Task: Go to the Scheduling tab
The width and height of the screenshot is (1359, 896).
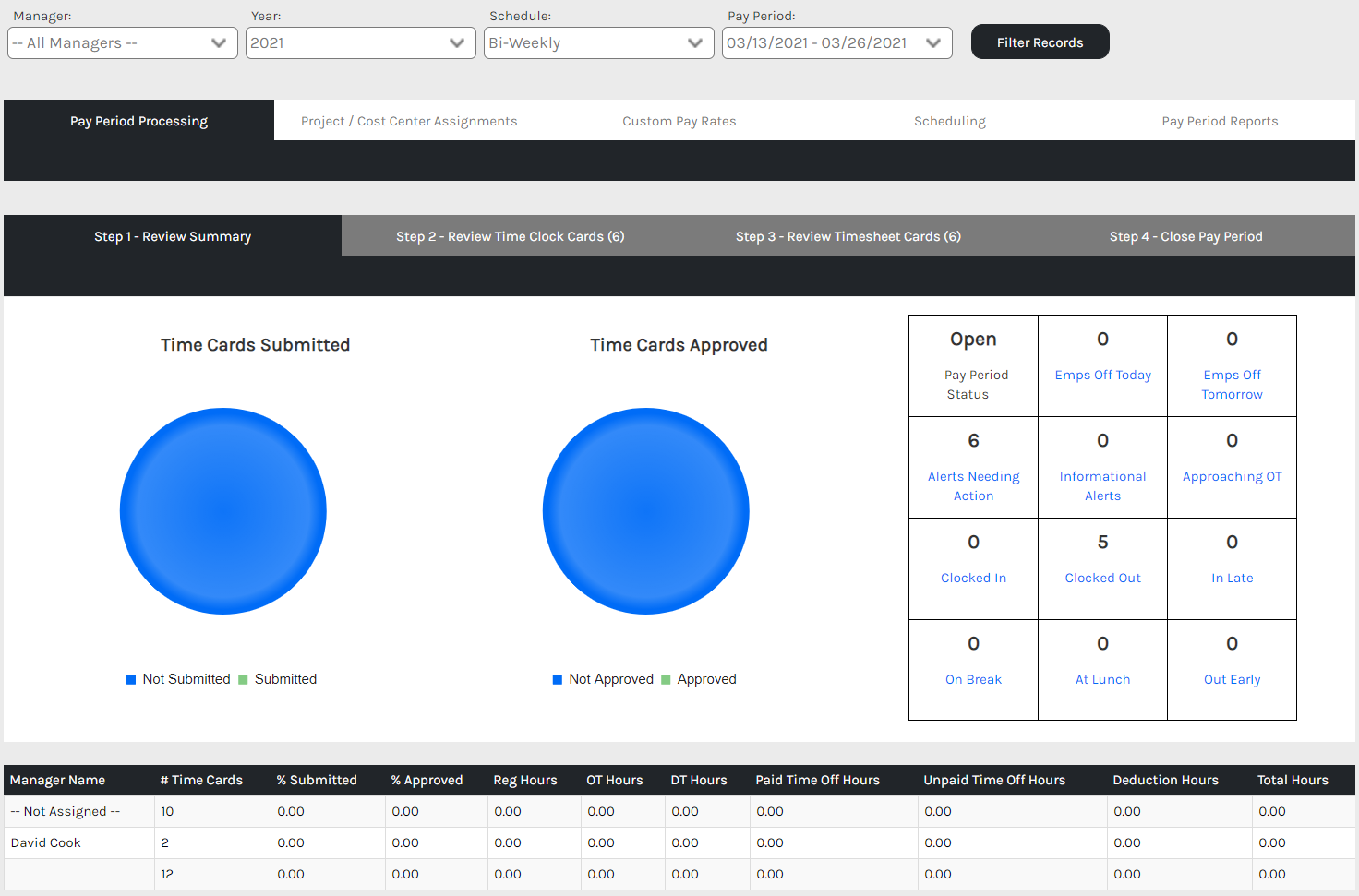Action: (x=949, y=121)
